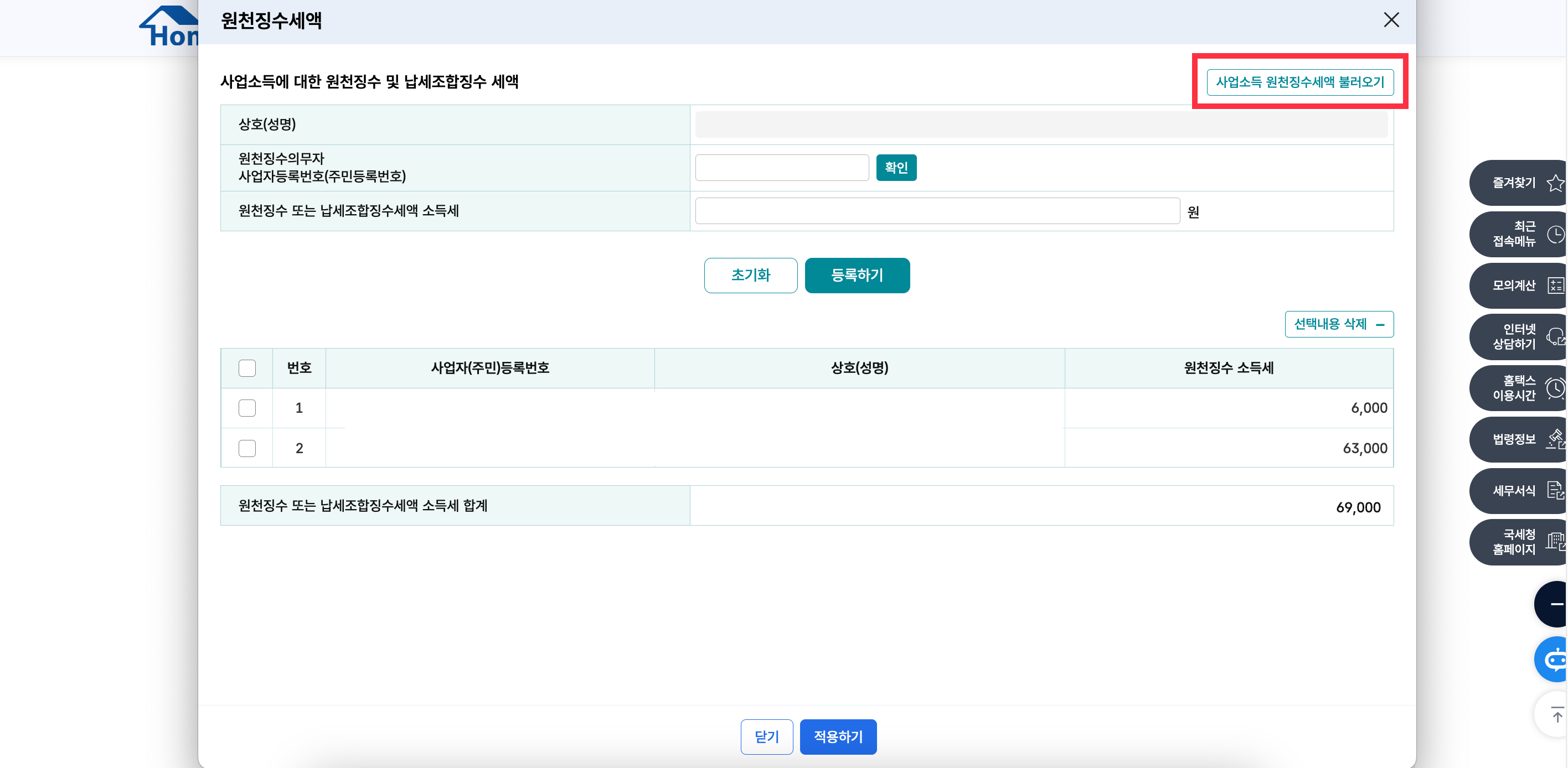Screen dimensions: 1568x768
Task: Click the 초기화 reset button
Action: click(751, 276)
